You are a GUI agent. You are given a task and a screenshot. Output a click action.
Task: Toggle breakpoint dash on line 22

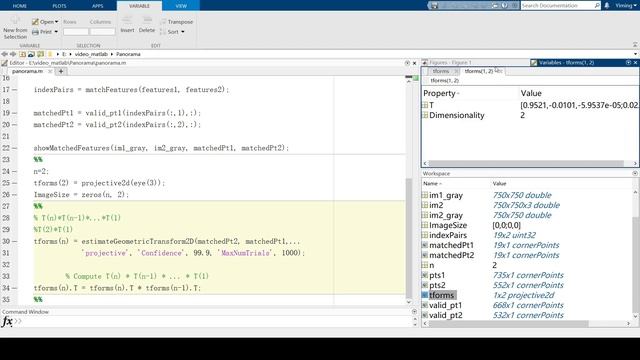14,148
